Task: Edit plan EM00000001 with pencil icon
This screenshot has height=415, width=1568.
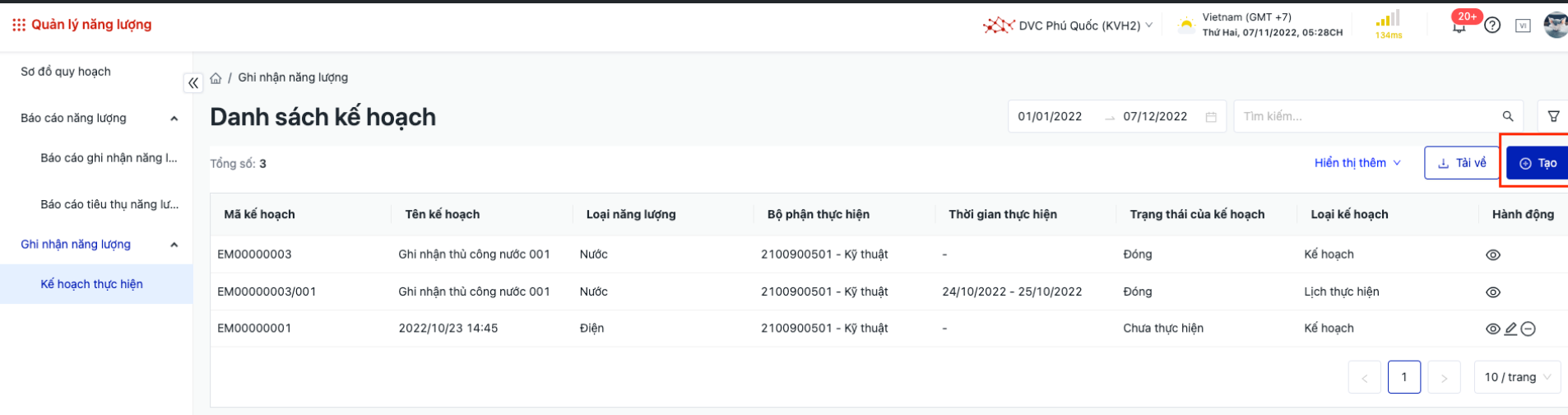Action: click(x=1510, y=329)
